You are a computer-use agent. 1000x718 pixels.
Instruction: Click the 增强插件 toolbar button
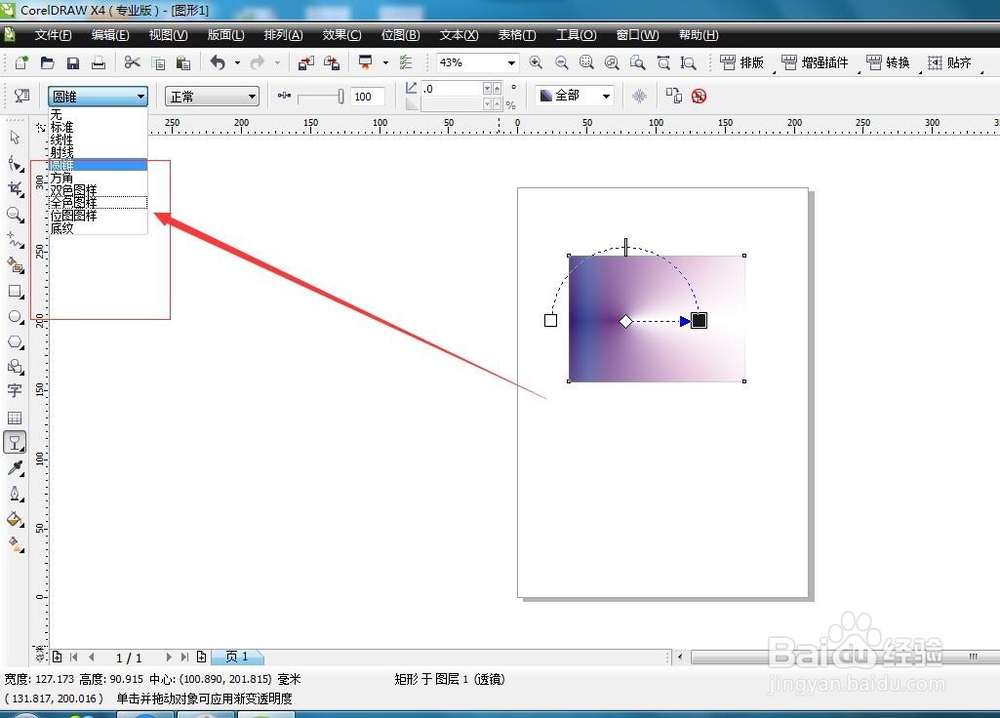815,62
